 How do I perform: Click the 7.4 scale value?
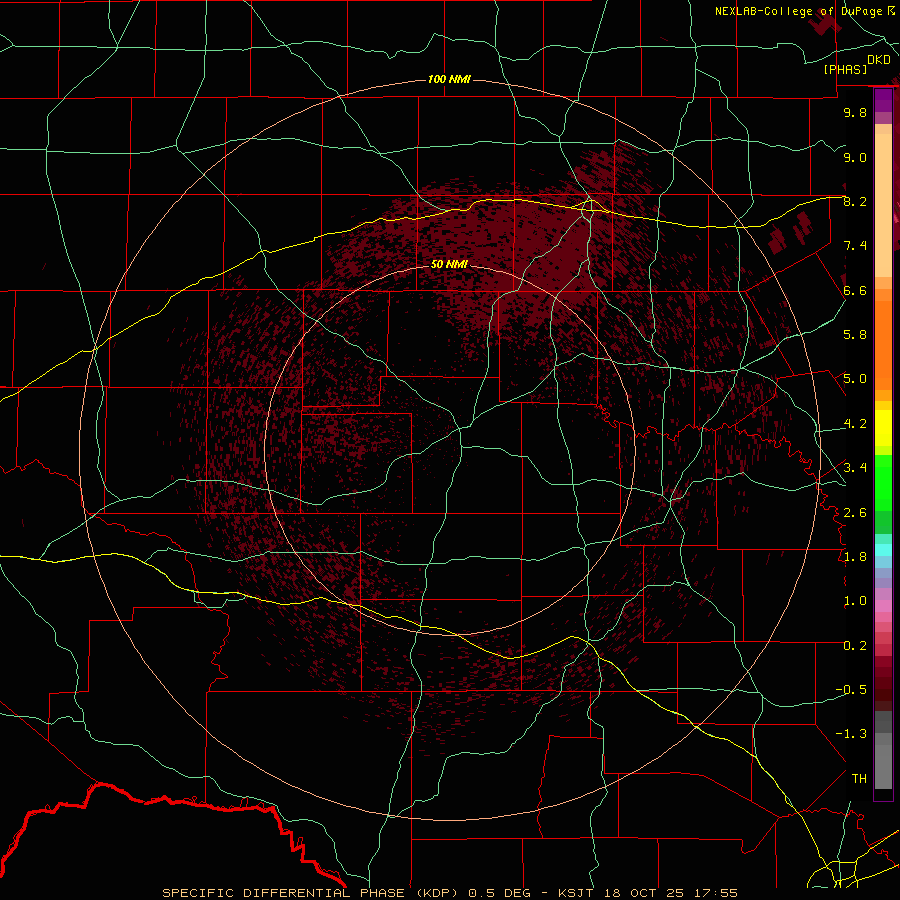(x=855, y=246)
